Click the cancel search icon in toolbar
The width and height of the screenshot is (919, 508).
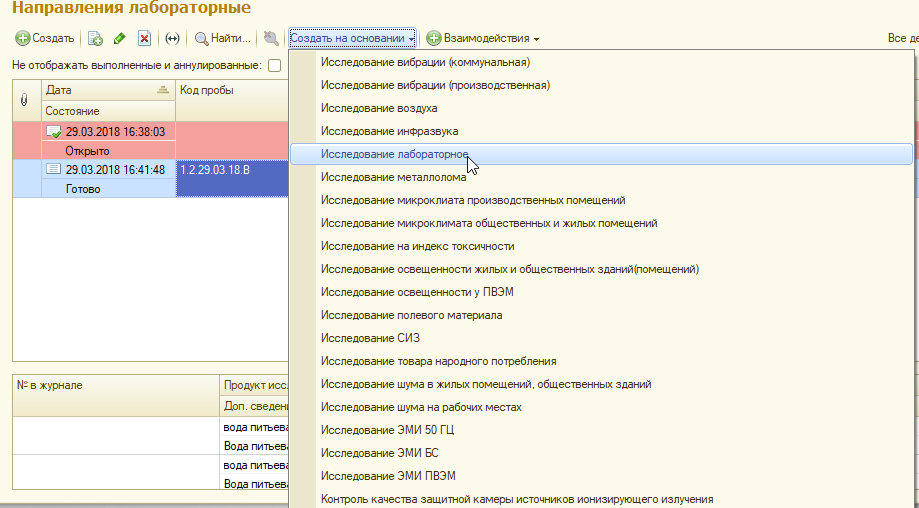(x=270, y=39)
